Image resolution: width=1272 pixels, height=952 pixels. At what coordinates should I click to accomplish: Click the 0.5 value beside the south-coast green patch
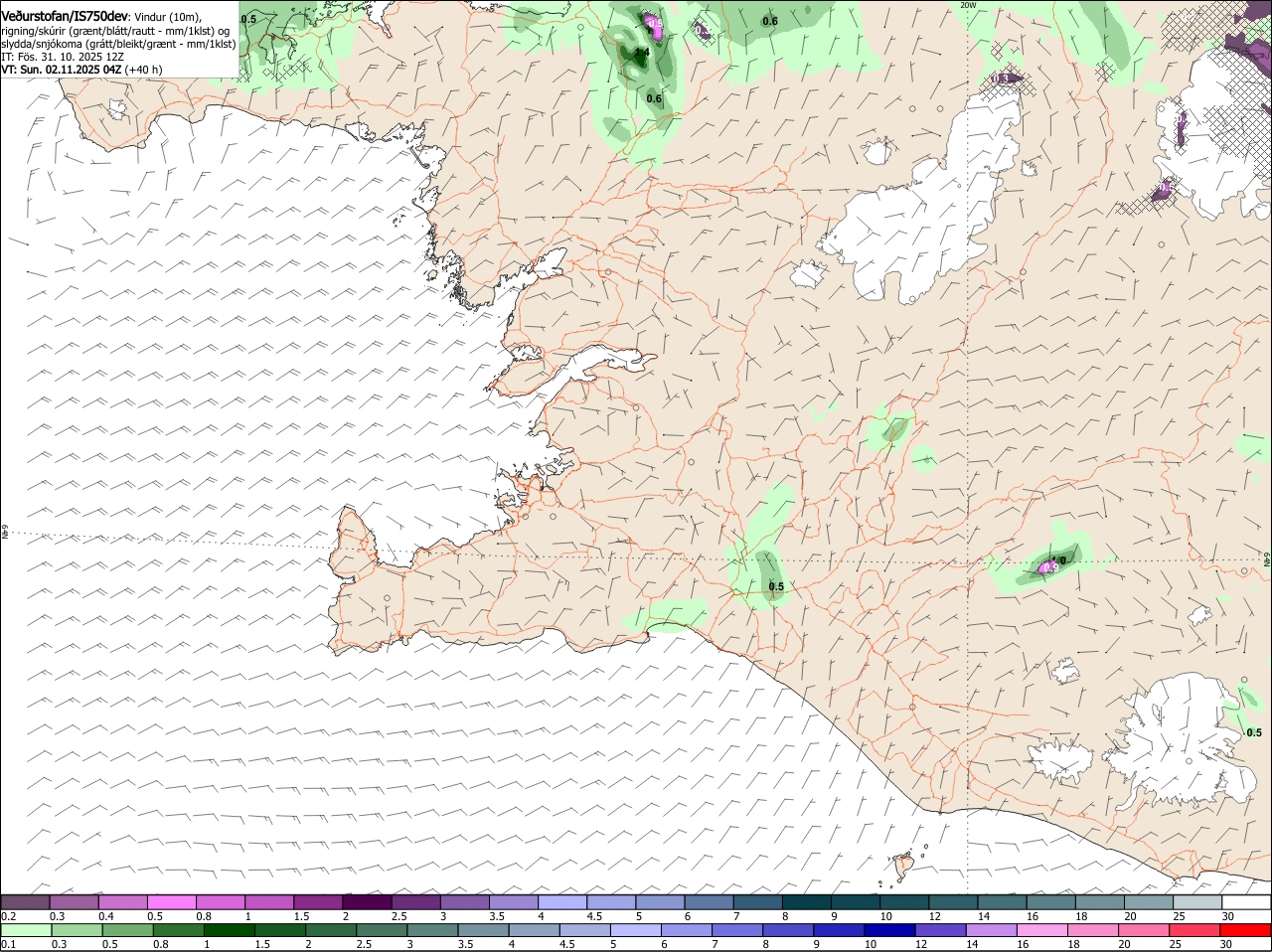tap(776, 586)
